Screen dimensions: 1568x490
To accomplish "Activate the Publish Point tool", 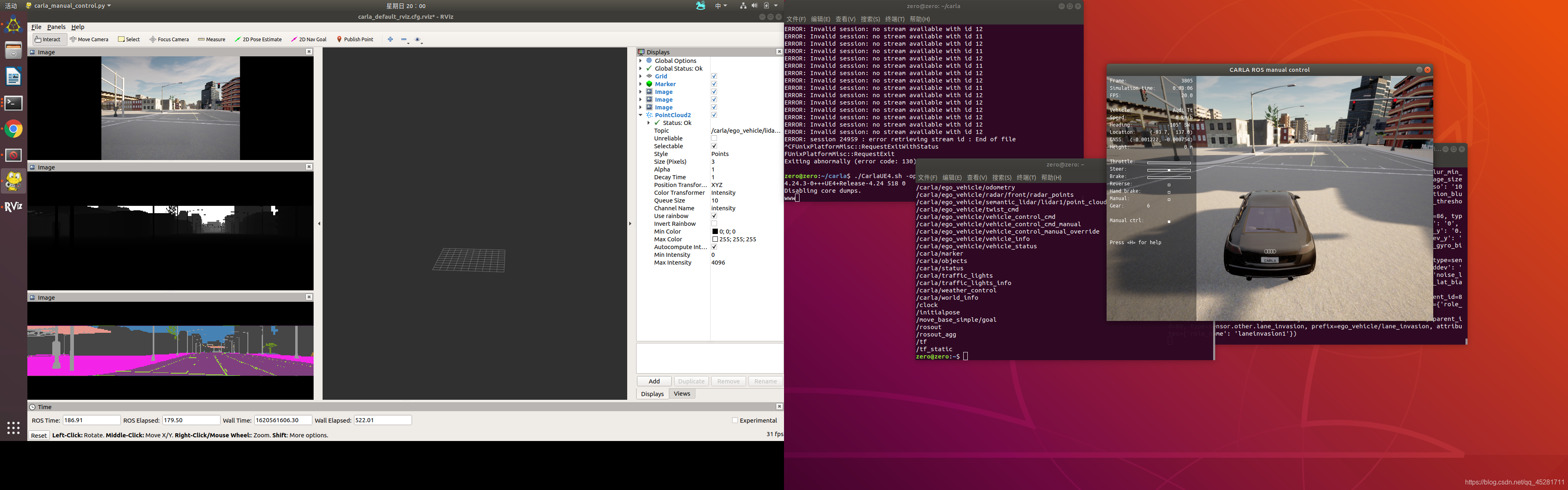I will pyautogui.click(x=355, y=40).
